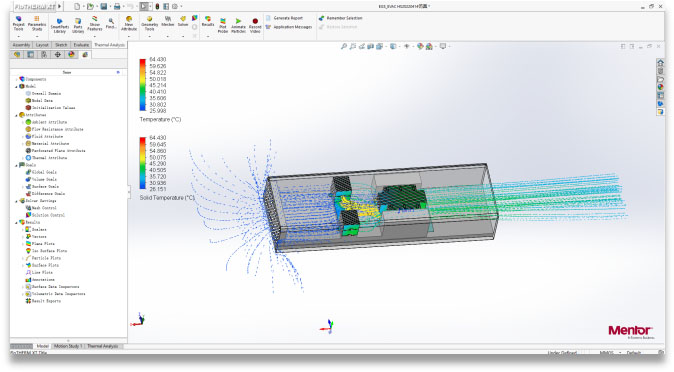The width and height of the screenshot is (674, 372).
Task: Select Model Data in the tree
Action: (39, 101)
